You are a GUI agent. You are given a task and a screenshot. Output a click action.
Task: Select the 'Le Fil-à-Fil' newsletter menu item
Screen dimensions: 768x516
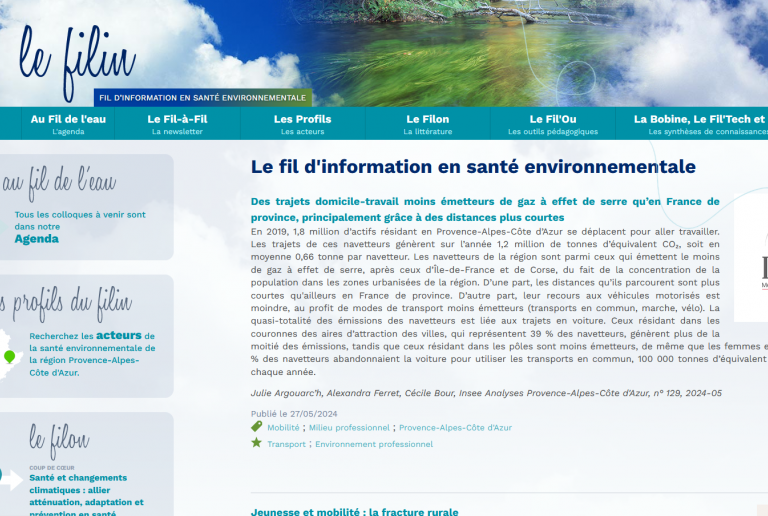click(x=177, y=124)
